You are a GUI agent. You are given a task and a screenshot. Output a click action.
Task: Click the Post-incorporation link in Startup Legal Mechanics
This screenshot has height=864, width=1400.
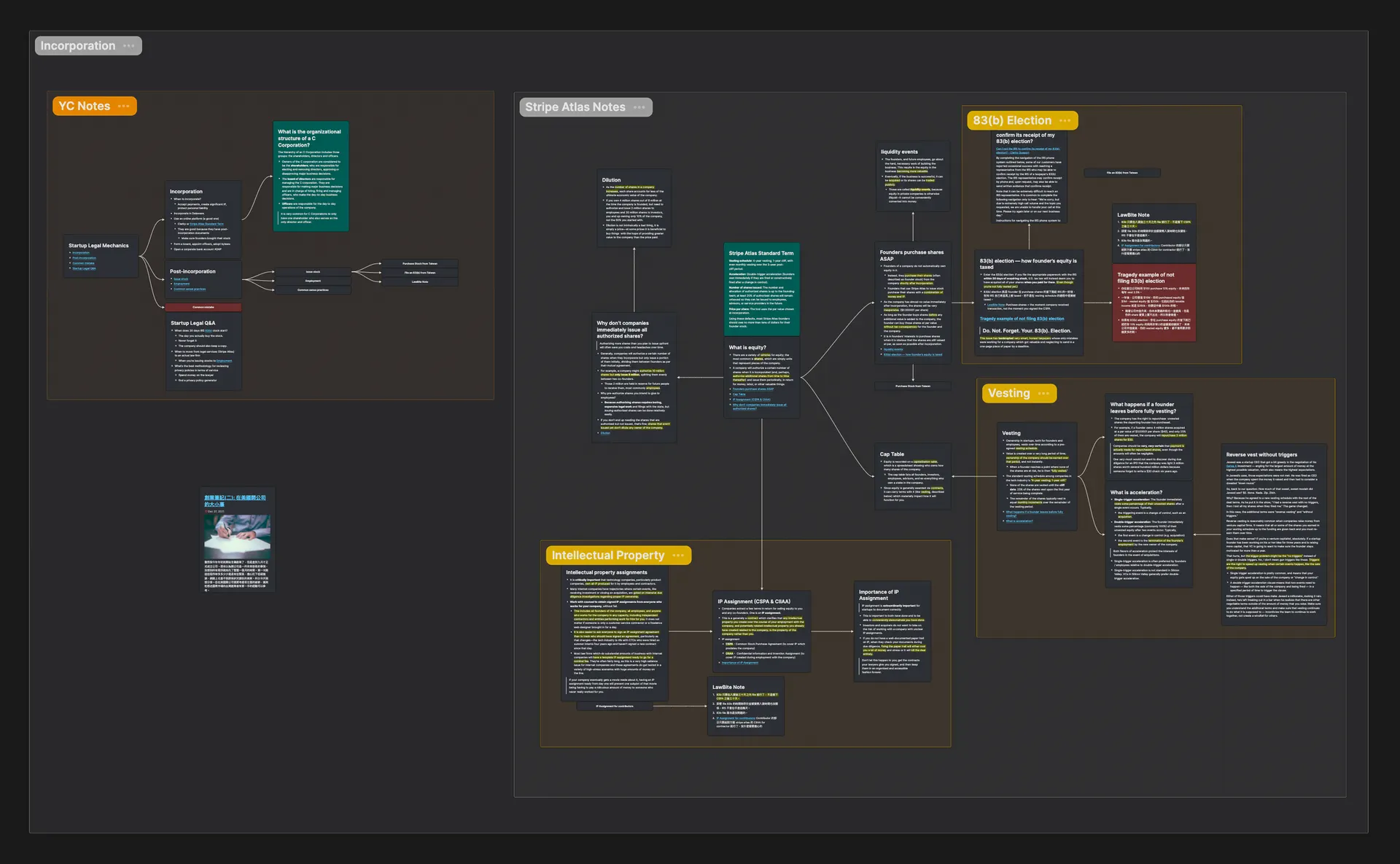[84, 258]
